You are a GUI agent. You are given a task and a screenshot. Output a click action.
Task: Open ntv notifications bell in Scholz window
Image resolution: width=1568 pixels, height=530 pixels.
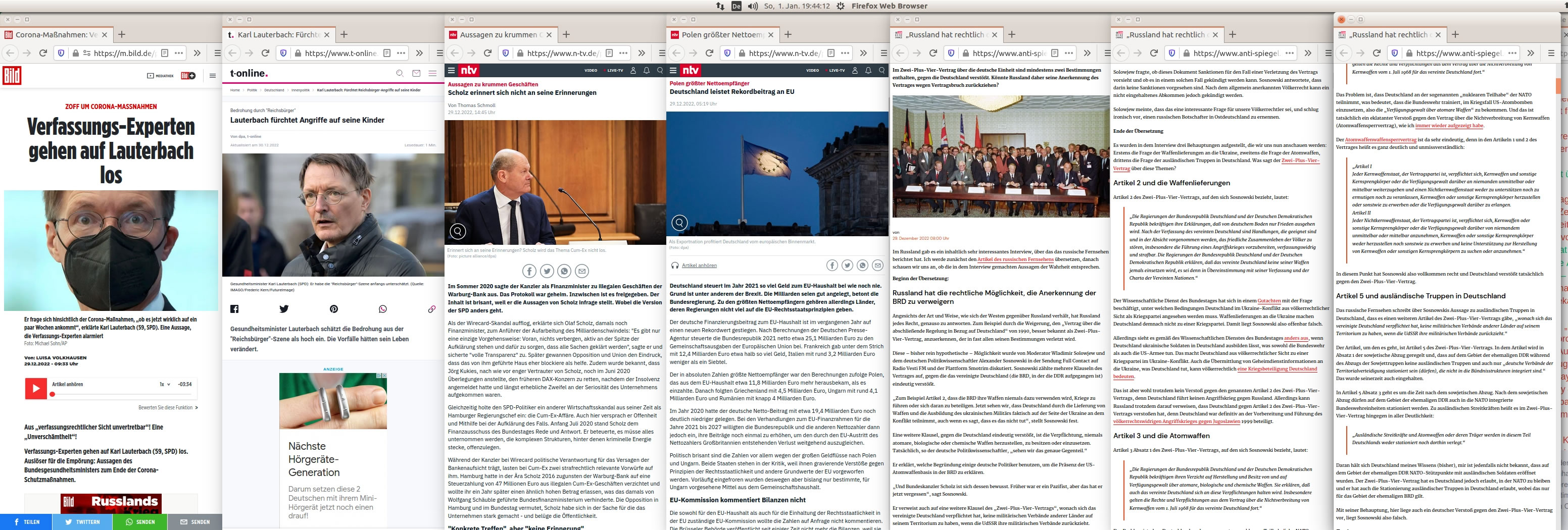tap(647, 71)
